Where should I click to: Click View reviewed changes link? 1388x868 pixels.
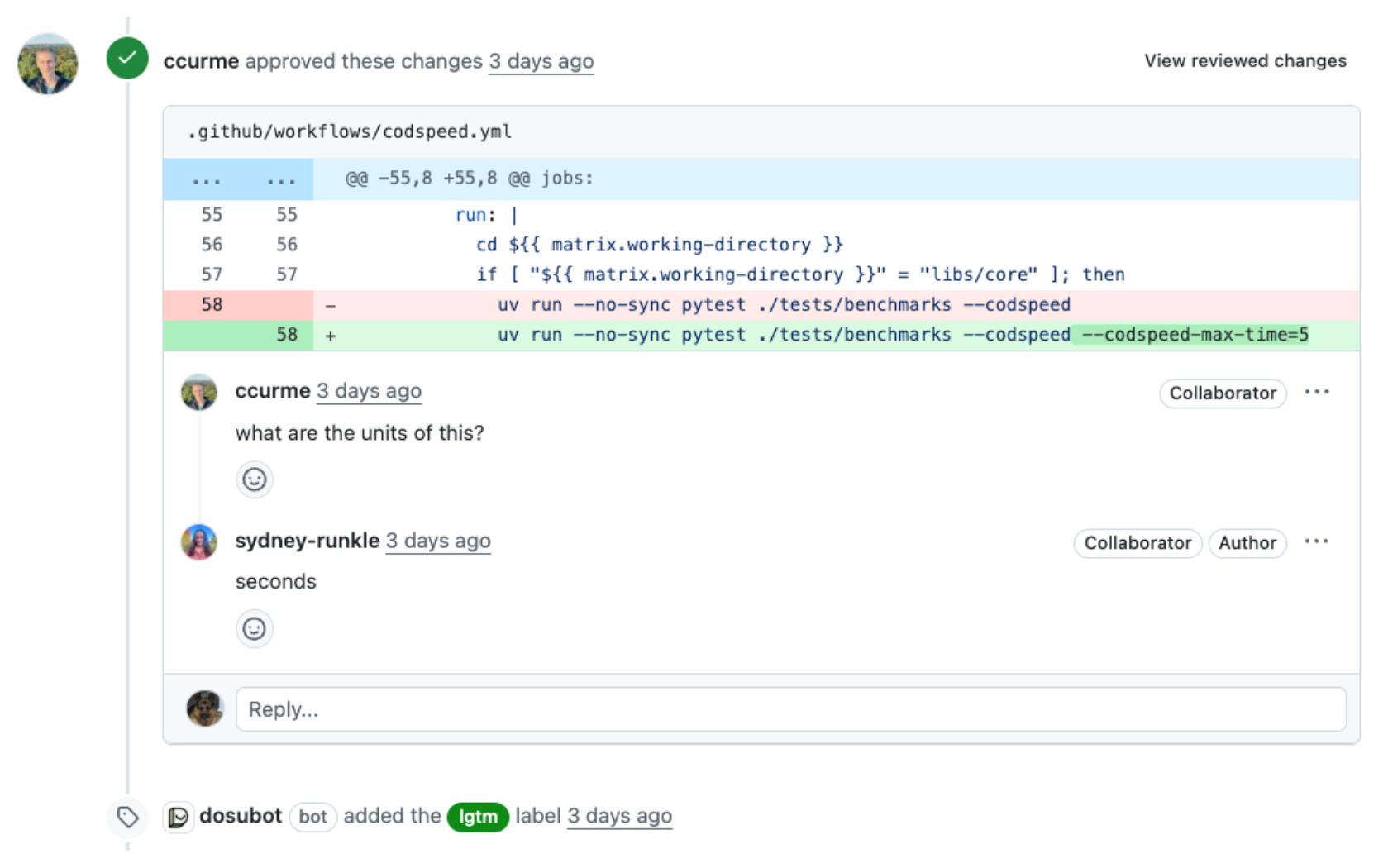pos(1244,60)
